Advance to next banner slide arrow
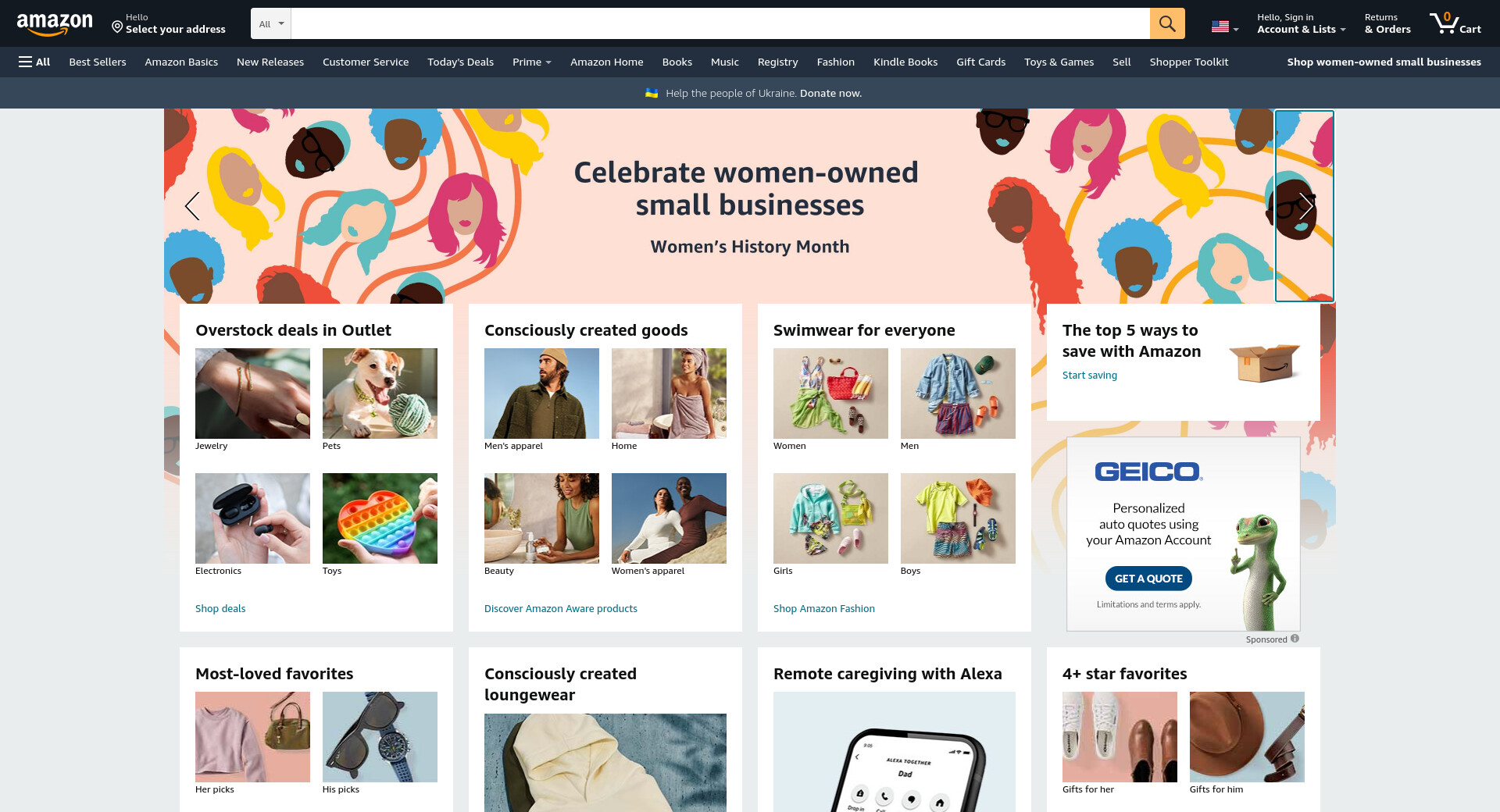This screenshot has height=812, width=1500. tap(1305, 206)
